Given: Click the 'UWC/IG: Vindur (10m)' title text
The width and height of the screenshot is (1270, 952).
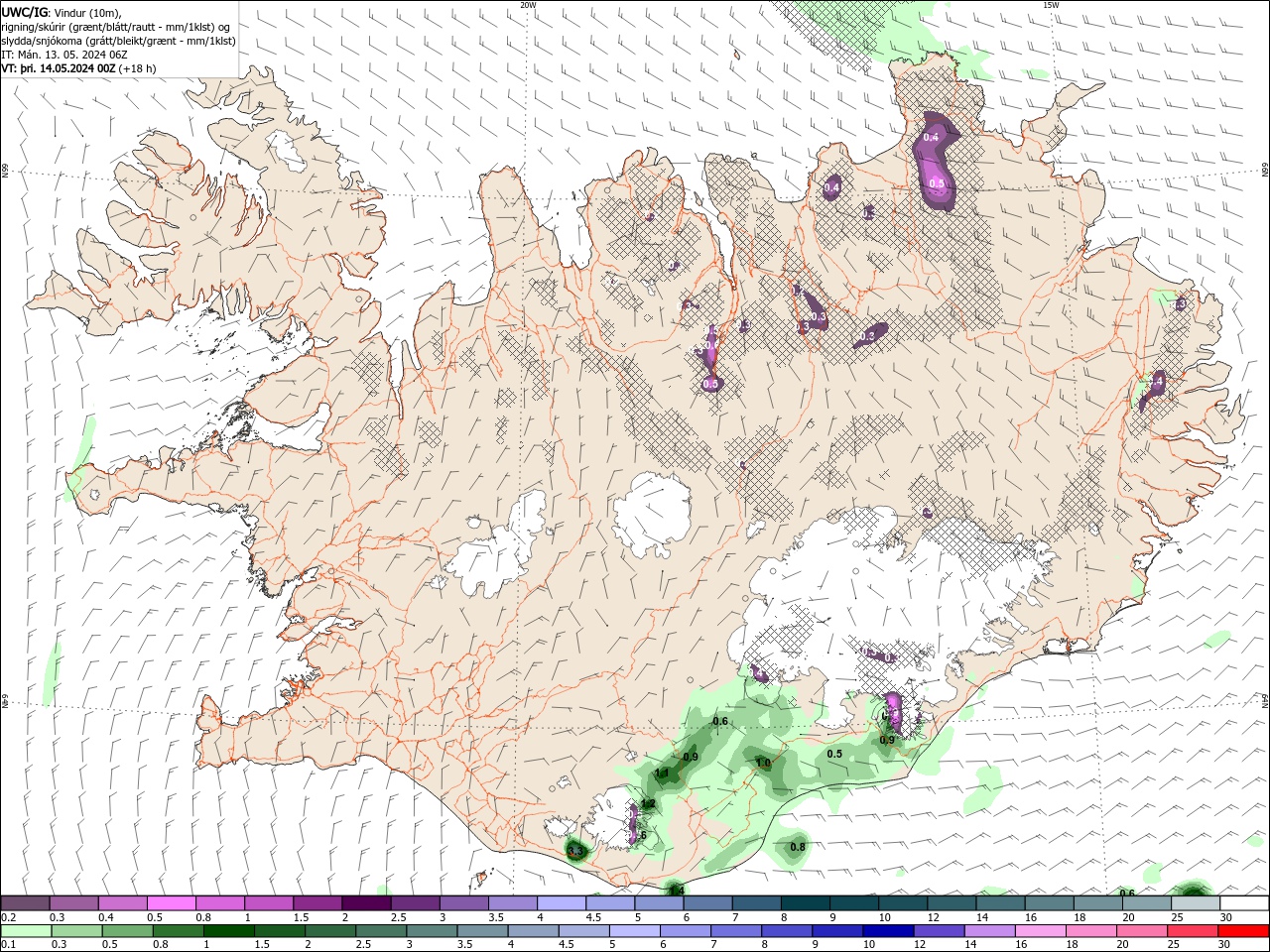Looking at the screenshot, I should (60, 12).
